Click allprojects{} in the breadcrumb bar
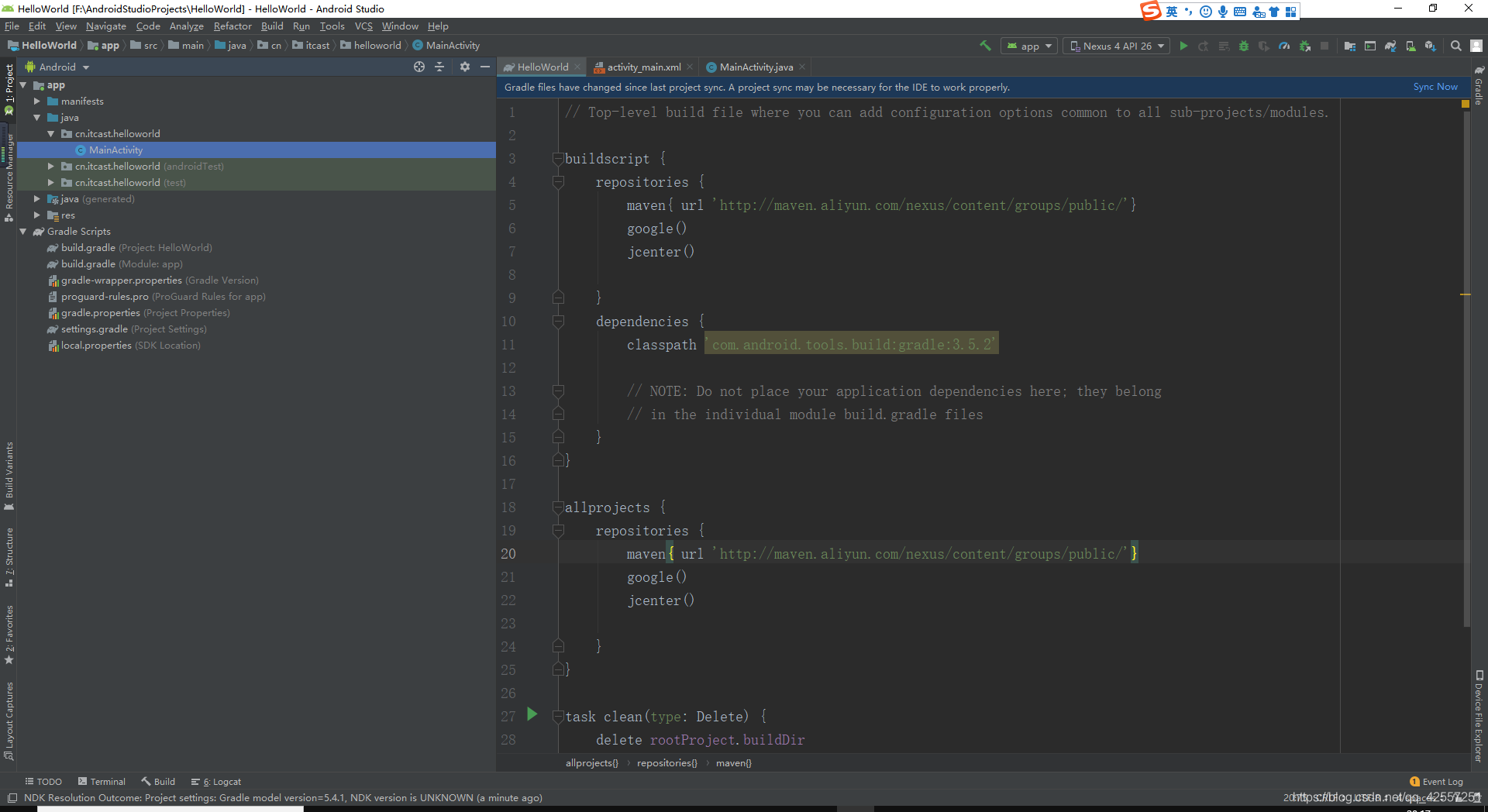 point(592,763)
